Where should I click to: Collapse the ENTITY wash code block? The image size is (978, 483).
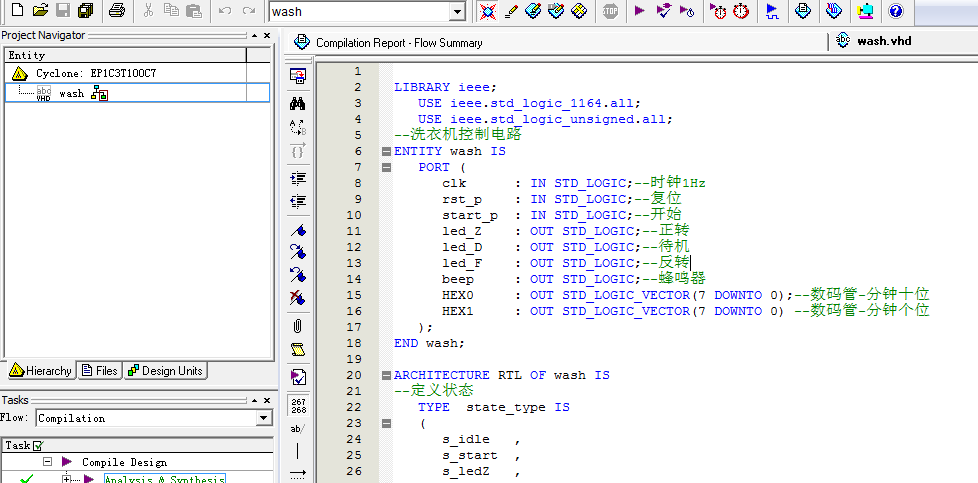[385, 151]
